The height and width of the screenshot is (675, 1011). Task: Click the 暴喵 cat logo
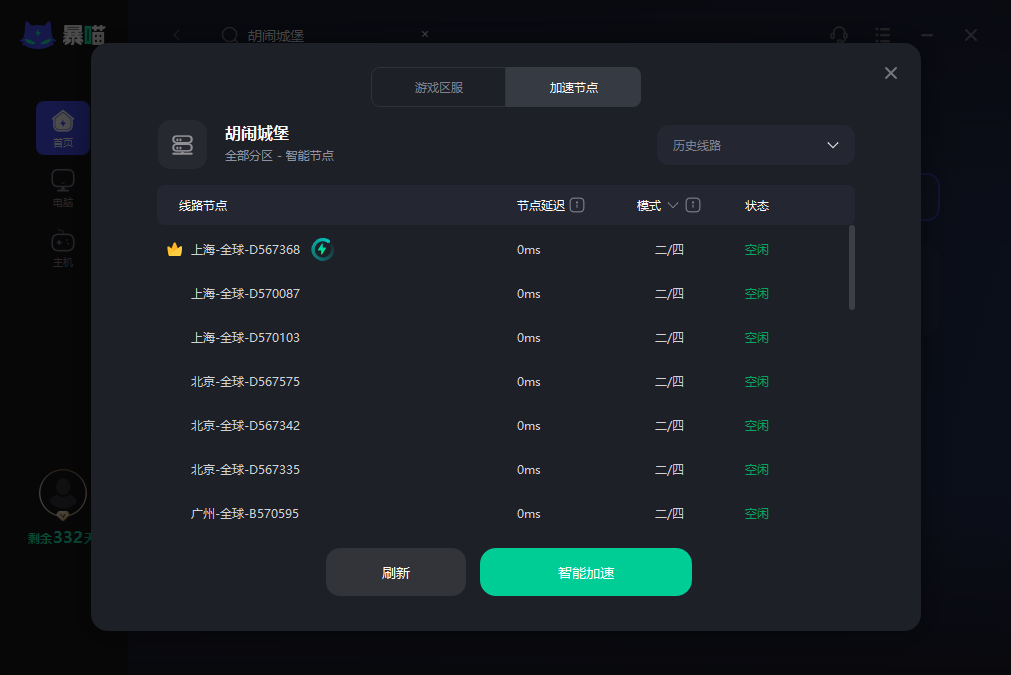coord(37,35)
